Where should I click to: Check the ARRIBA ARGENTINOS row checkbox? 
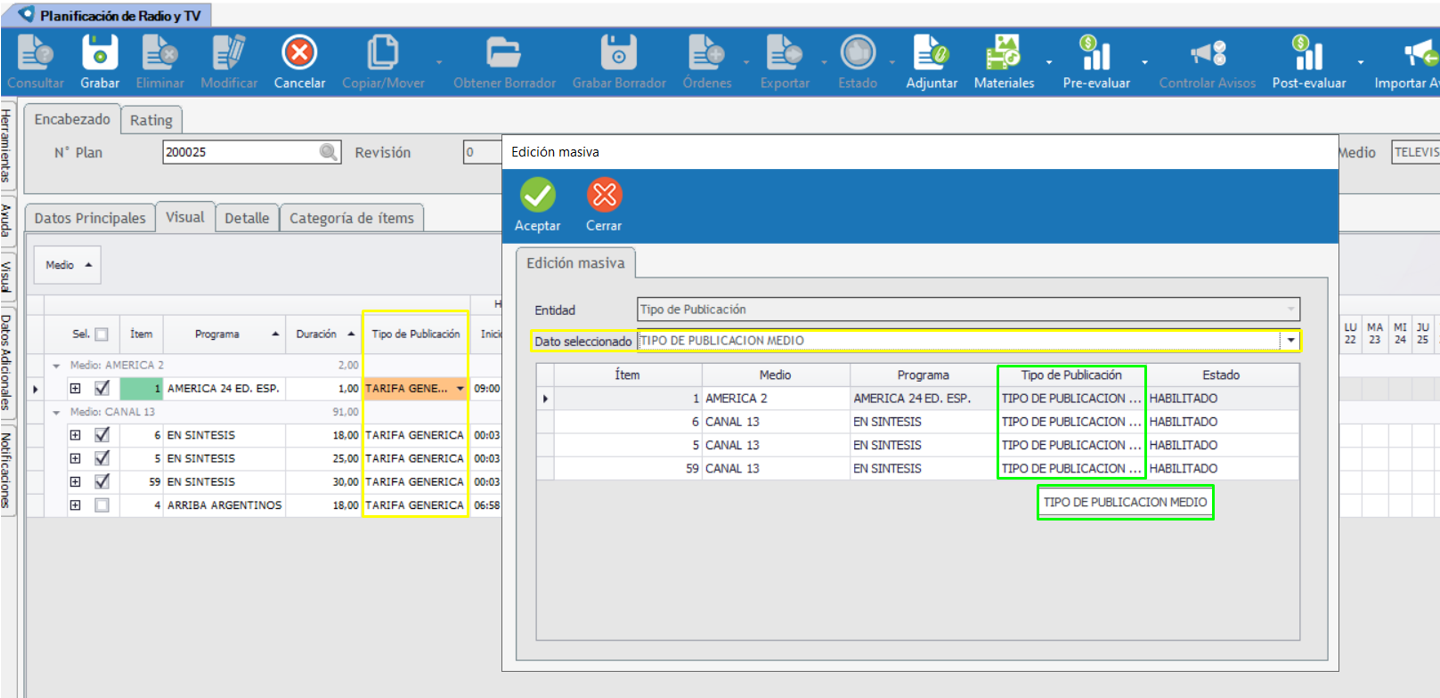point(101,506)
